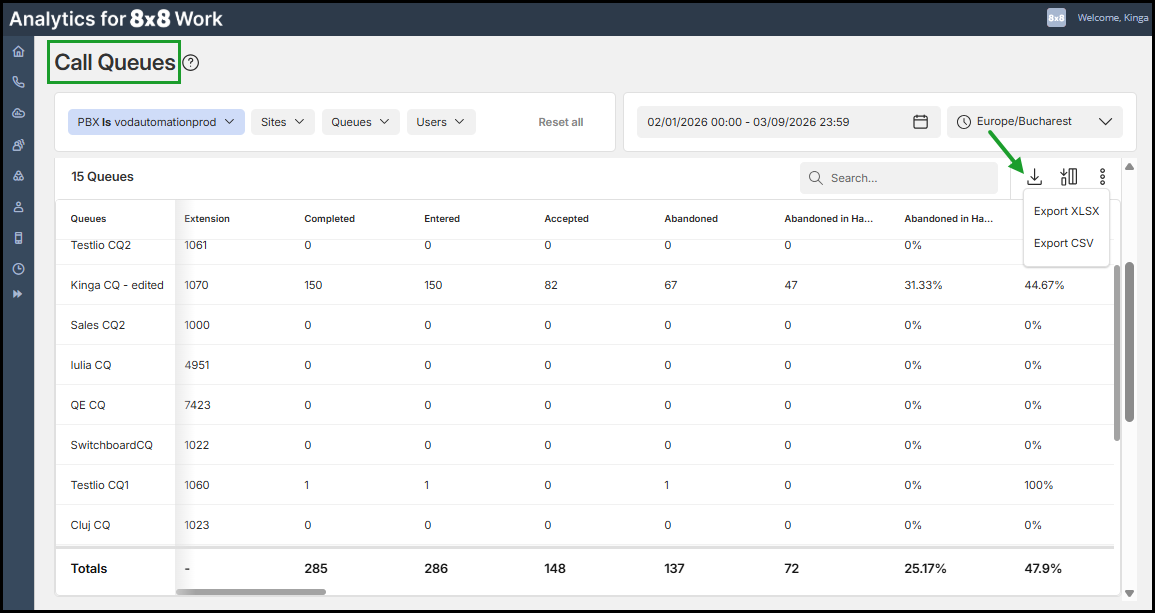The height and width of the screenshot is (613, 1155).
Task: Open the phone calls sidebar icon
Action: tap(18, 82)
